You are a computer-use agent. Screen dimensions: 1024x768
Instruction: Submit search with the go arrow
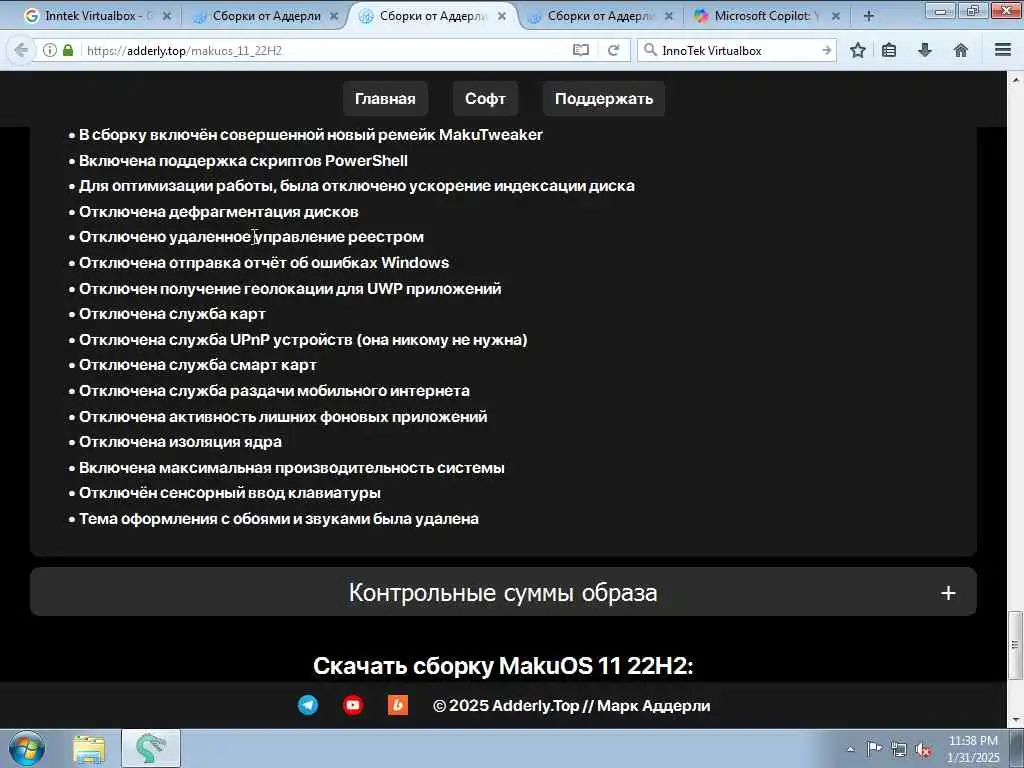[826, 50]
